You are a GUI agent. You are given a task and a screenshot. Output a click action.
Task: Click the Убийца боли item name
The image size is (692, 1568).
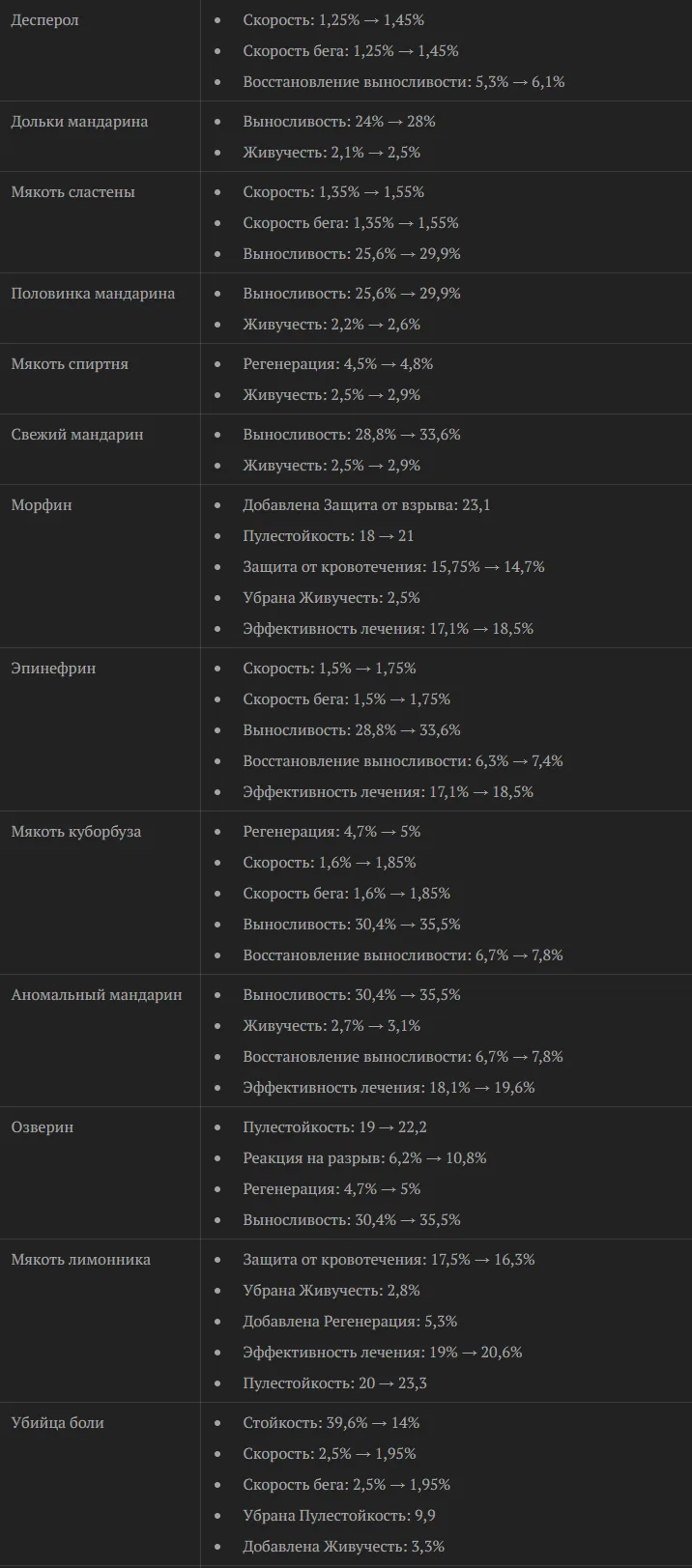click(x=57, y=1423)
